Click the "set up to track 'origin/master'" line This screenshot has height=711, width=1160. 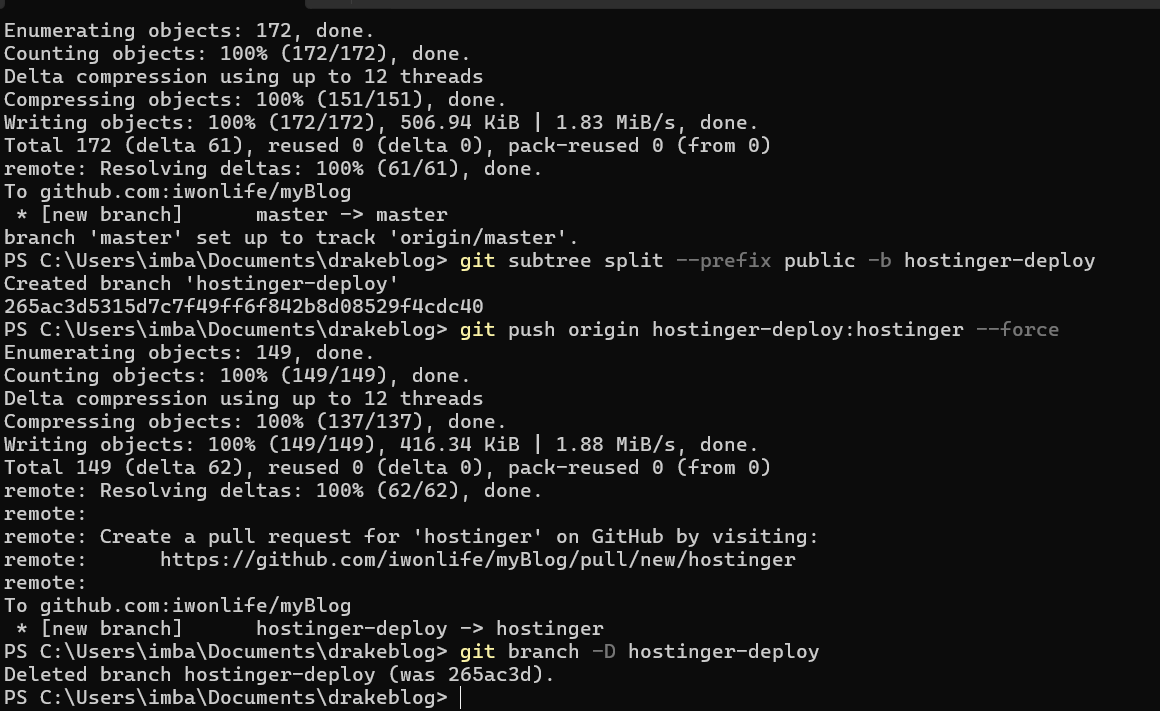coord(292,238)
